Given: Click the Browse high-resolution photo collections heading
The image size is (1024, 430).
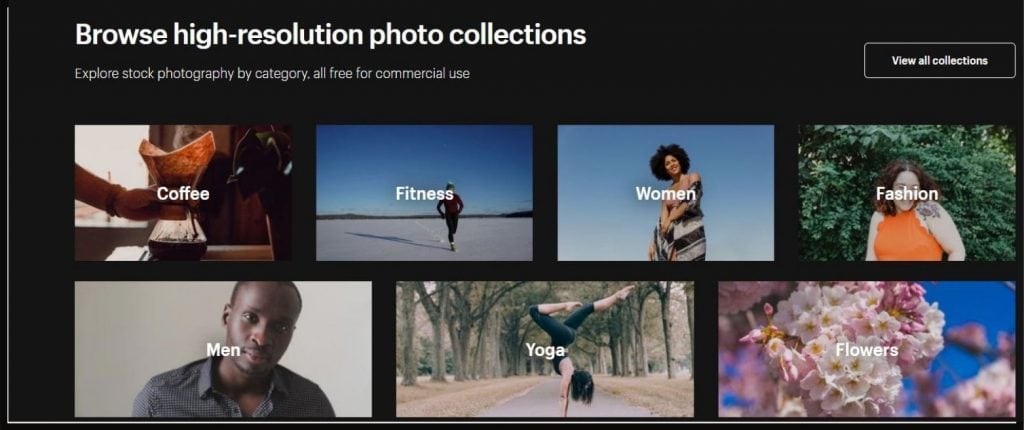Looking at the screenshot, I should [x=330, y=35].
